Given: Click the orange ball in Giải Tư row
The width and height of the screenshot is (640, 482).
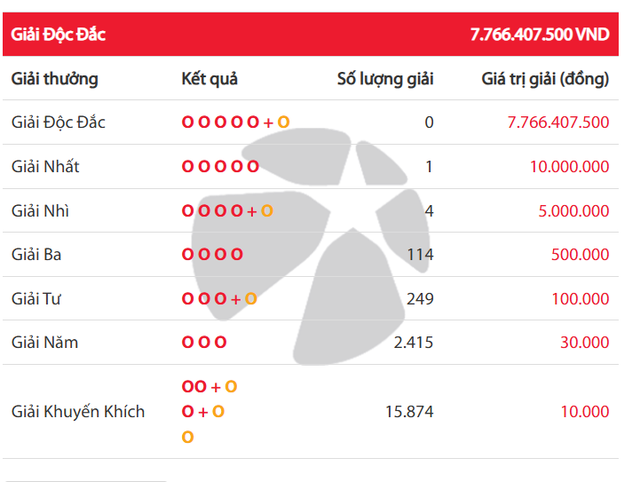Looking at the screenshot, I should click(251, 299).
